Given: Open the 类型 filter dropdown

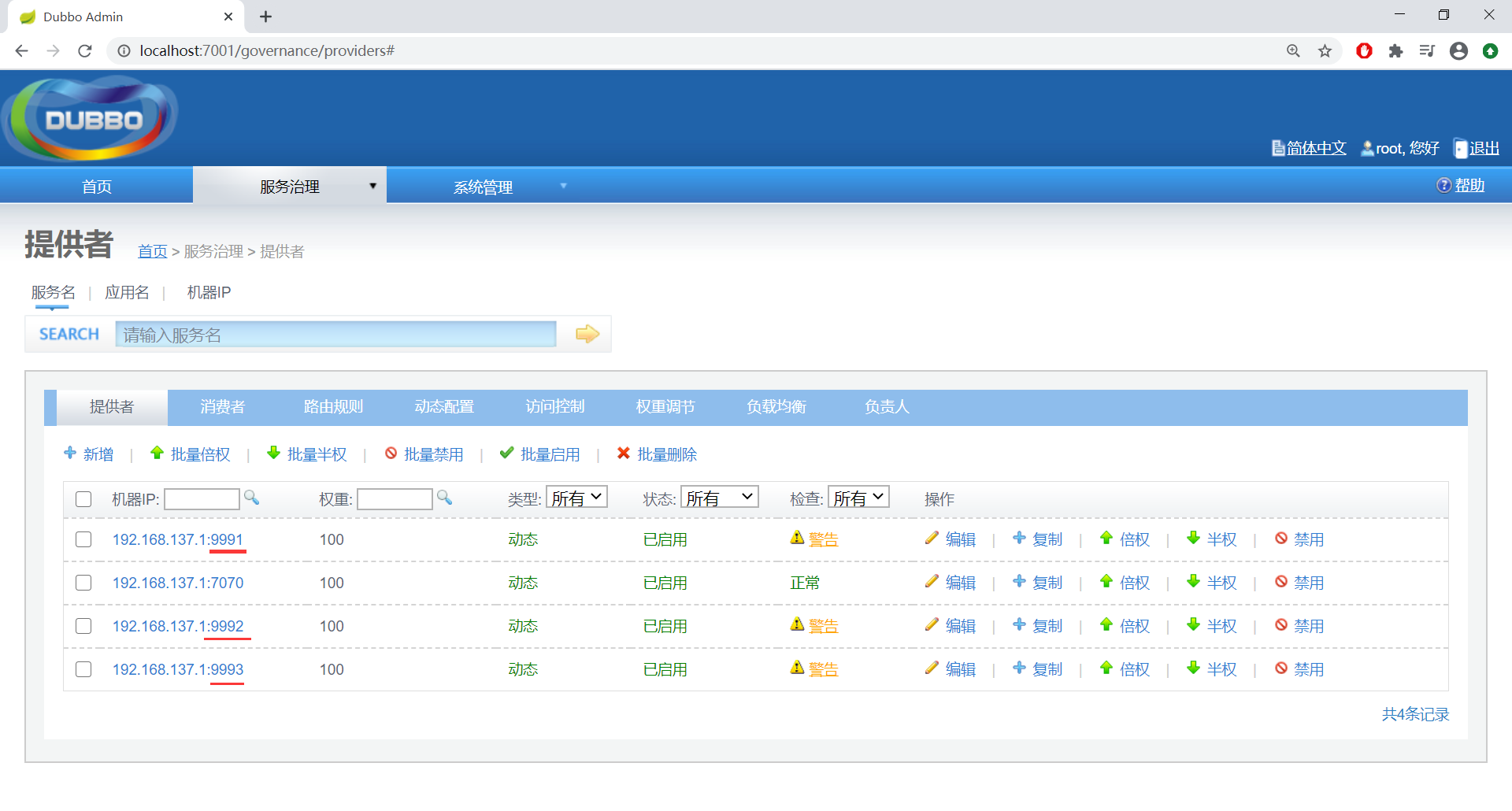Looking at the screenshot, I should [x=576, y=497].
